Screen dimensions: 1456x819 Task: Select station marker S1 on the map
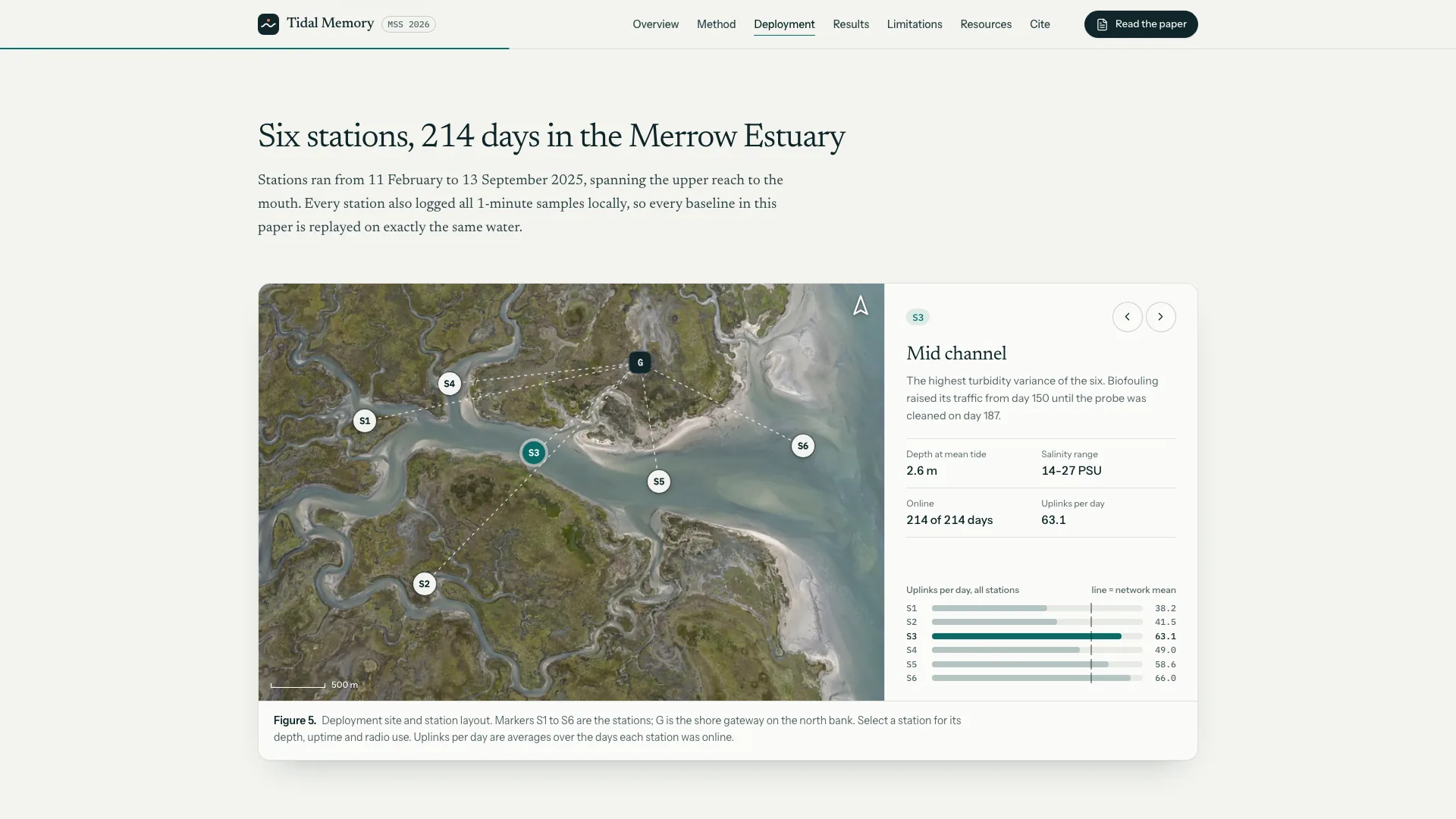point(365,421)
